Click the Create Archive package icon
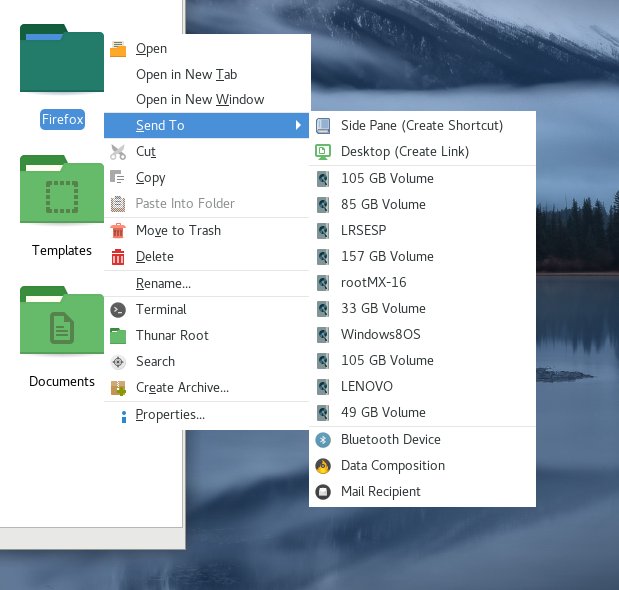 [x=119, y=388]
